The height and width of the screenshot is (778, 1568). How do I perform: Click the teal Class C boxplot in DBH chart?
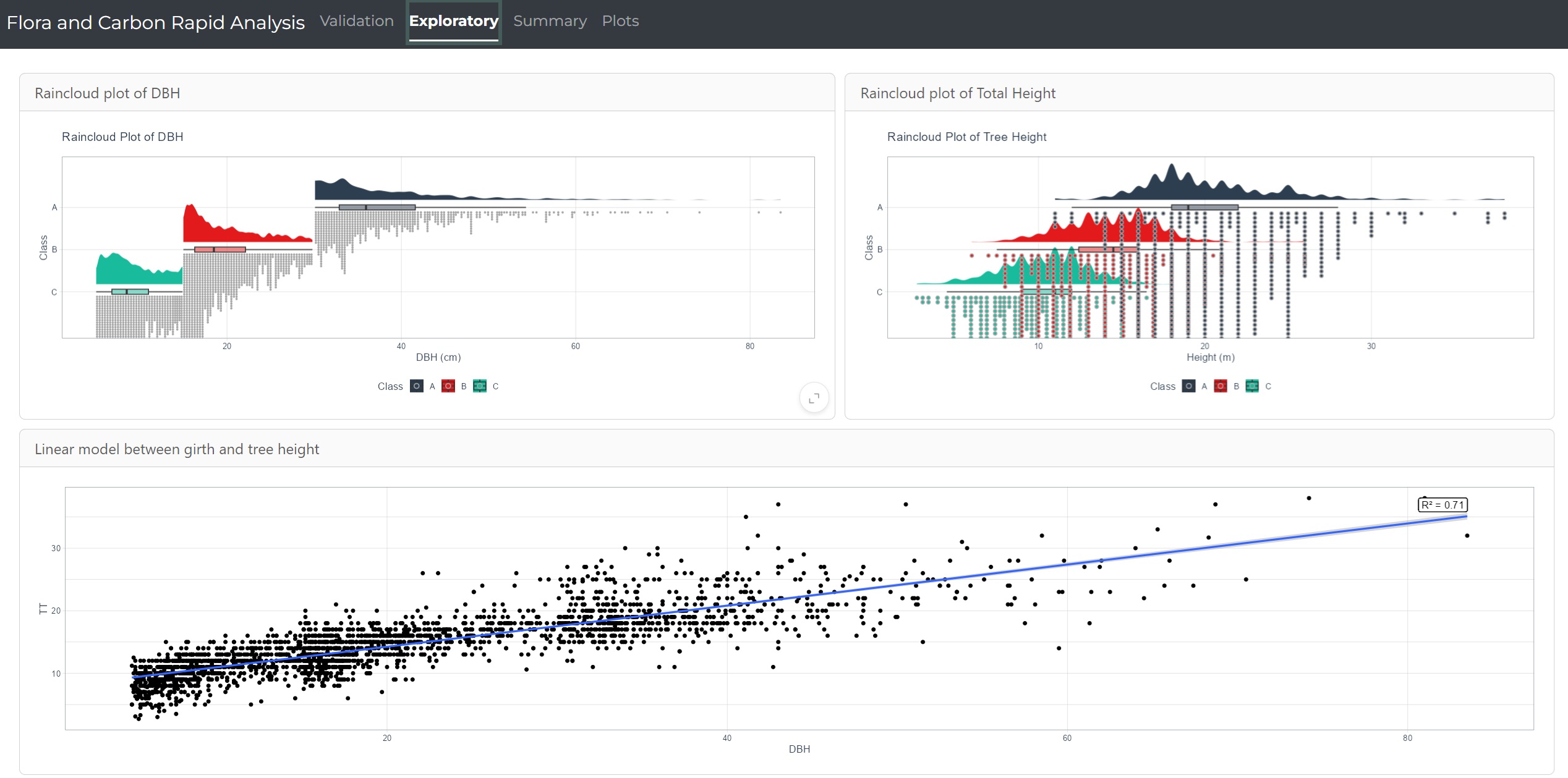[x=130, y=292]
